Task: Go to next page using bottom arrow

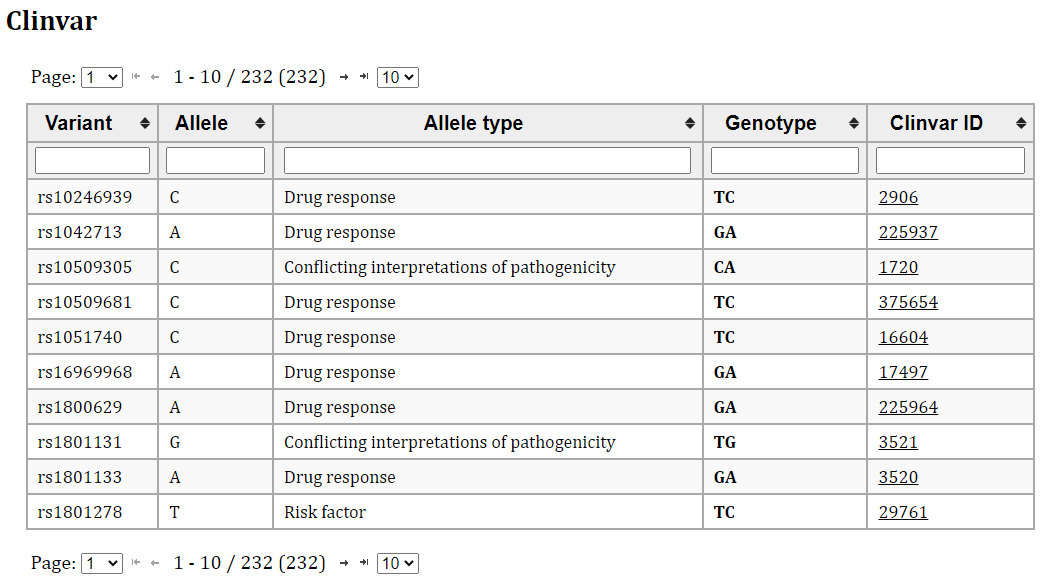Action: (344, 563)
